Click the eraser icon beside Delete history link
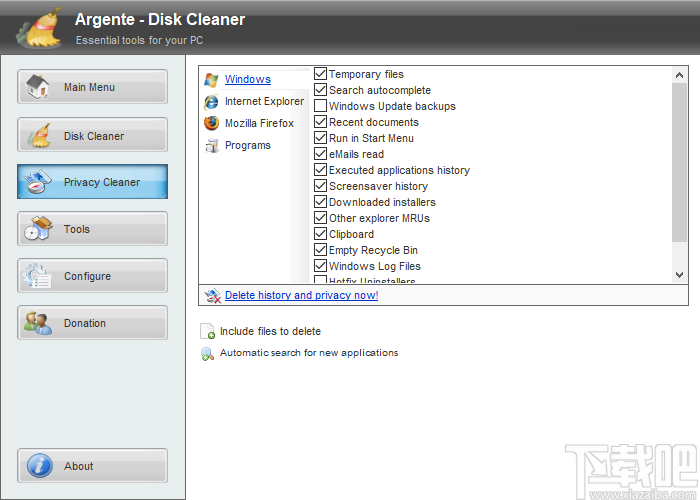The width and height of the screenshot is (700, 500). [x=212, y=296]
